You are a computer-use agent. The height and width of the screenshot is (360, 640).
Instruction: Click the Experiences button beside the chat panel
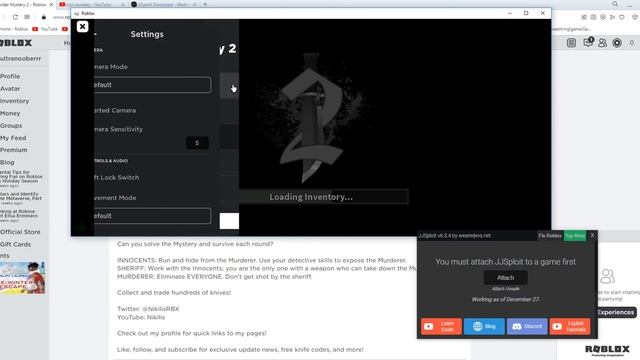tap(616, 312)
